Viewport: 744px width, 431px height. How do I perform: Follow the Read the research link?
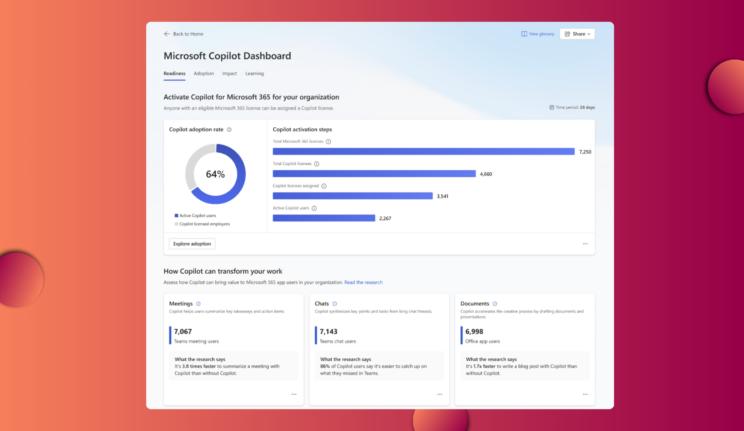(x=363, y=282)
